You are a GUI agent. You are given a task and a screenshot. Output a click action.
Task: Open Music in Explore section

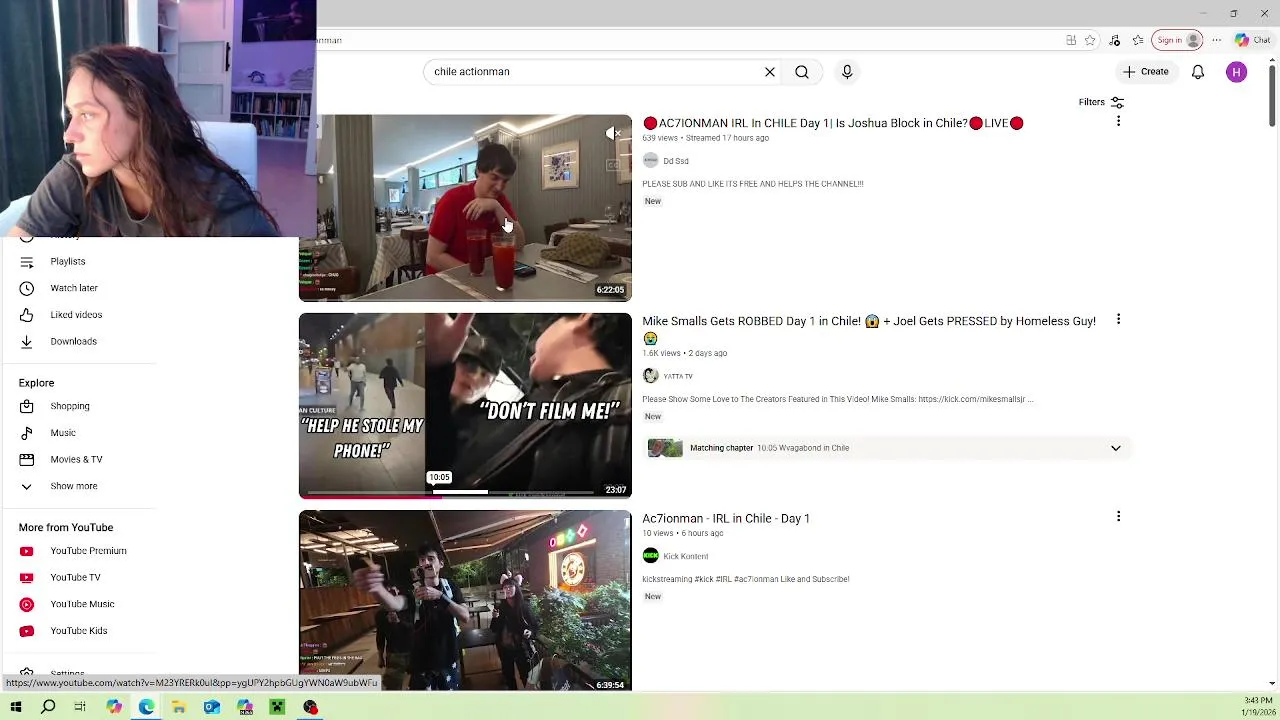coord(63,433)
